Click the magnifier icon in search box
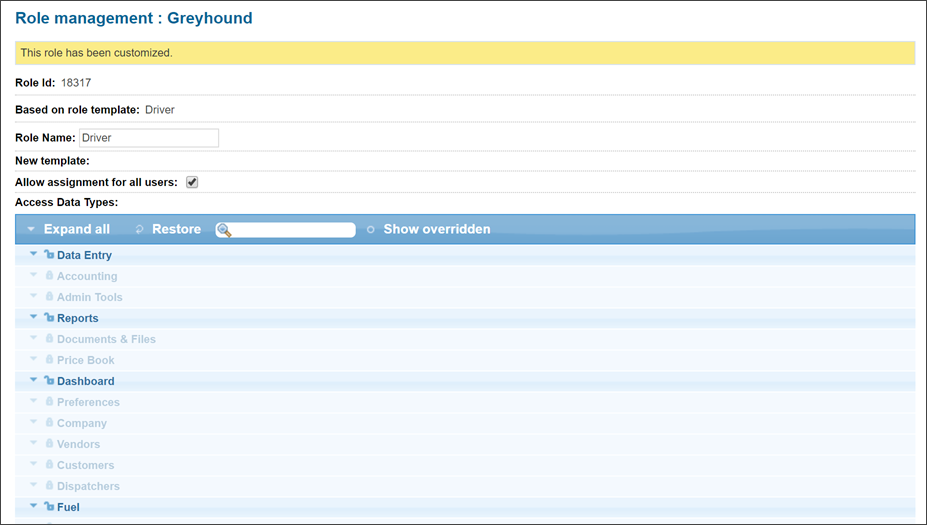Viewport: 927px width, 525px height. [224, 230]
